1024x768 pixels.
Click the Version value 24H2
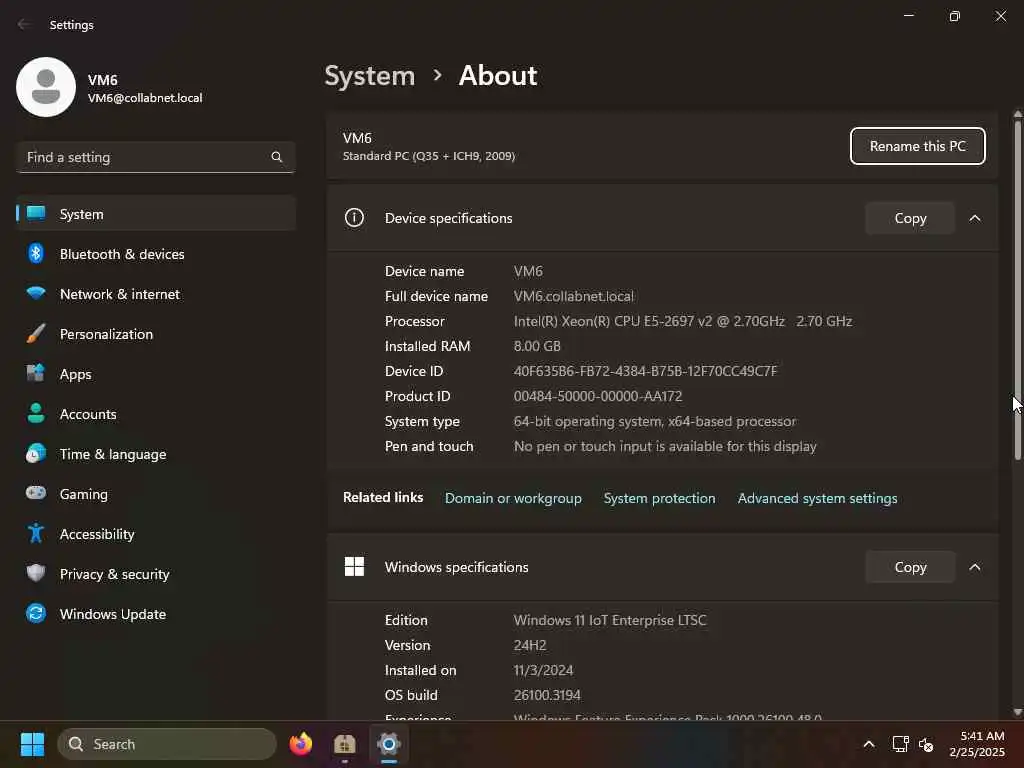530,645
